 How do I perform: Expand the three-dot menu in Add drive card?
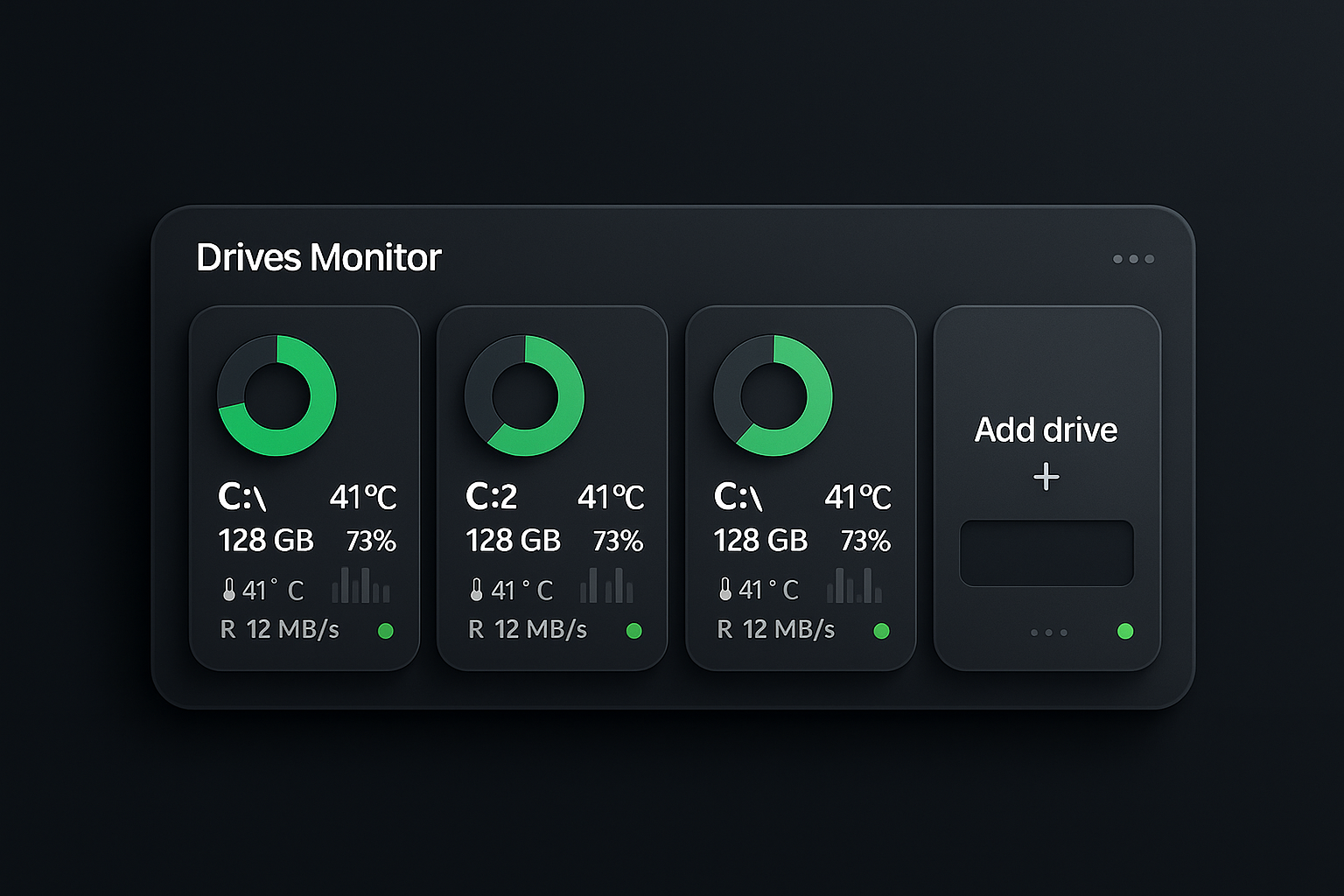tap(1048, 633)
